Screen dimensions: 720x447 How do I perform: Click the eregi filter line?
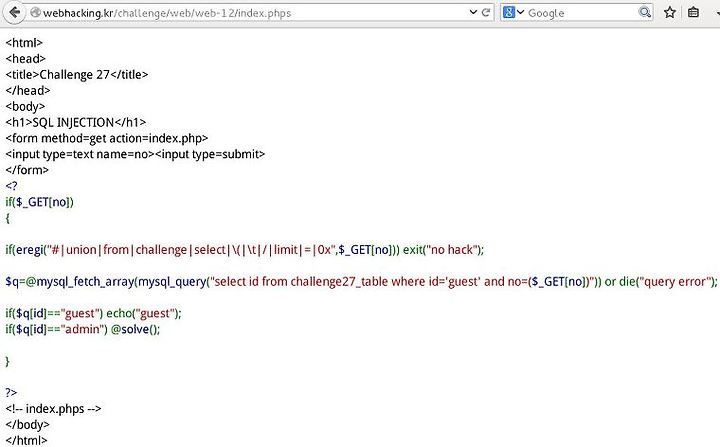(245, 250)
